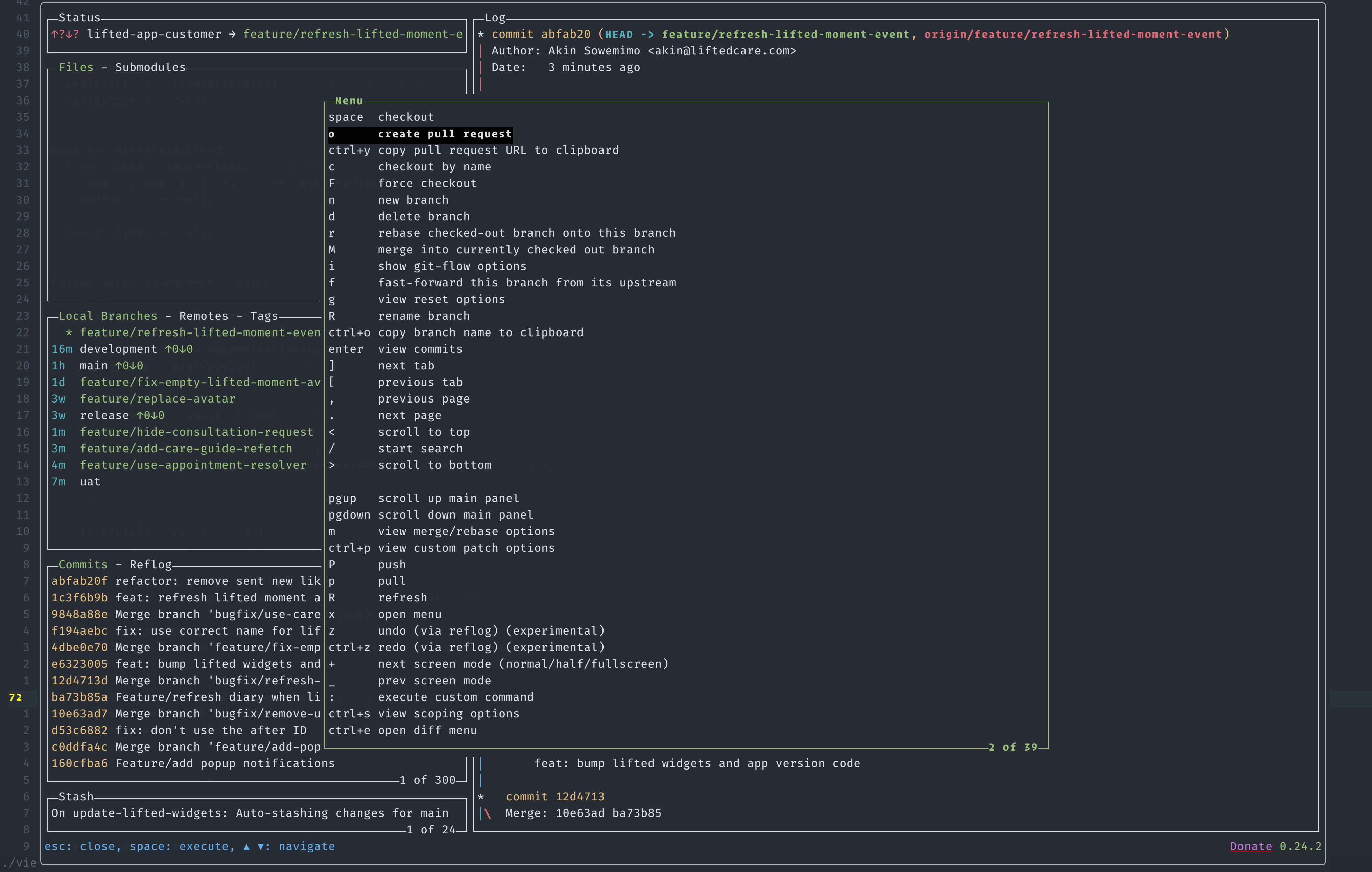Image resolution: width=1372 pixels, height=872 pixels.
Task: Choose 'open diff menu' at menu bottom
Action: 428,730
